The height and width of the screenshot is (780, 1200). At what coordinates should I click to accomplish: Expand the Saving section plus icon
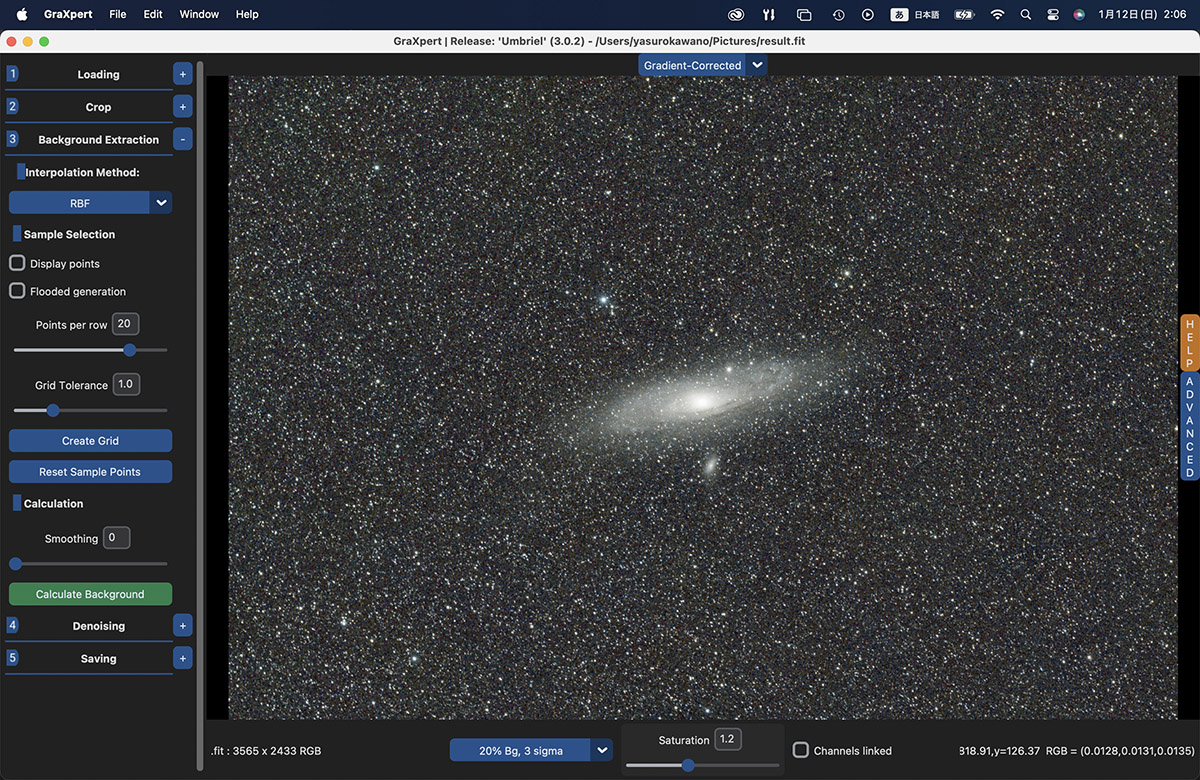tap(182, 658)
